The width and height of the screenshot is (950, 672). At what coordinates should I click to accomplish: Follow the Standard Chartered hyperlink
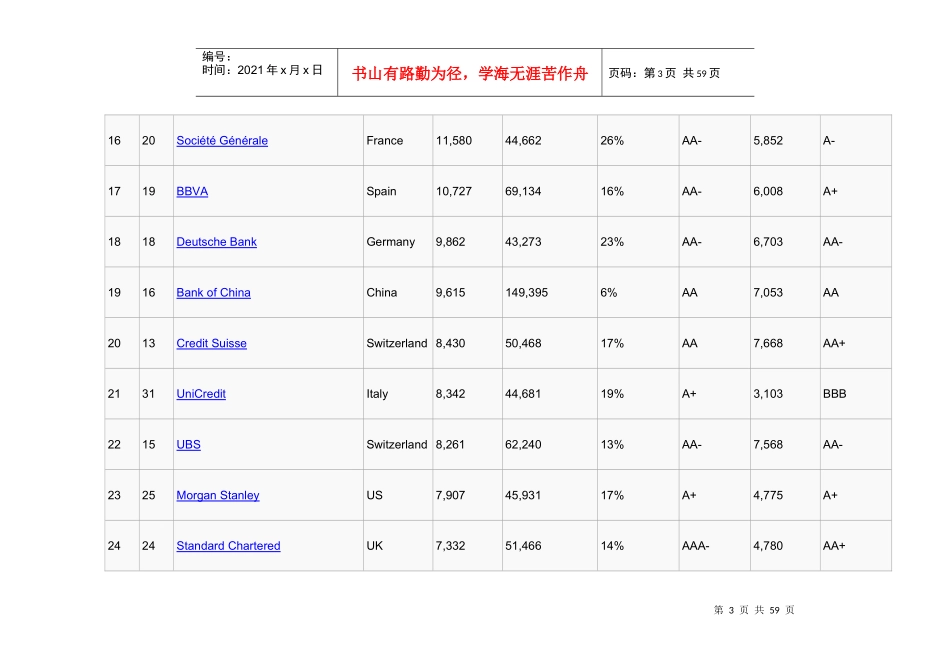(x=228, y=546)
